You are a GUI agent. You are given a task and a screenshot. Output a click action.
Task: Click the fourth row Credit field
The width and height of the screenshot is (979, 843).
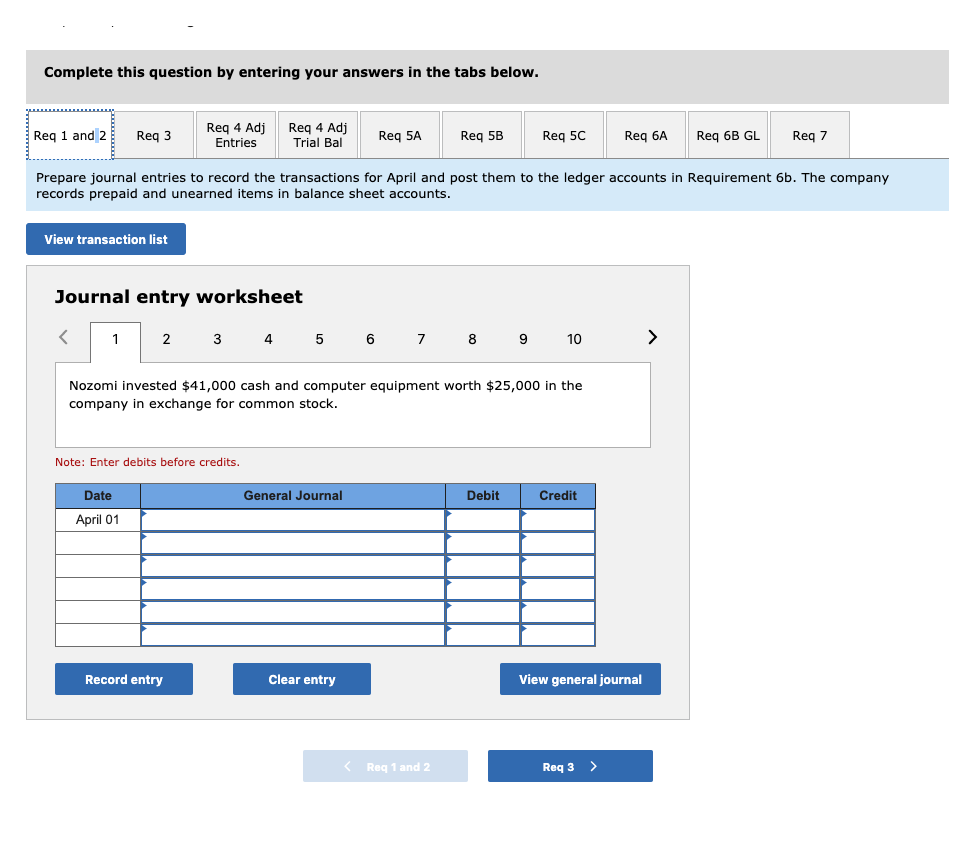(558, 589)
